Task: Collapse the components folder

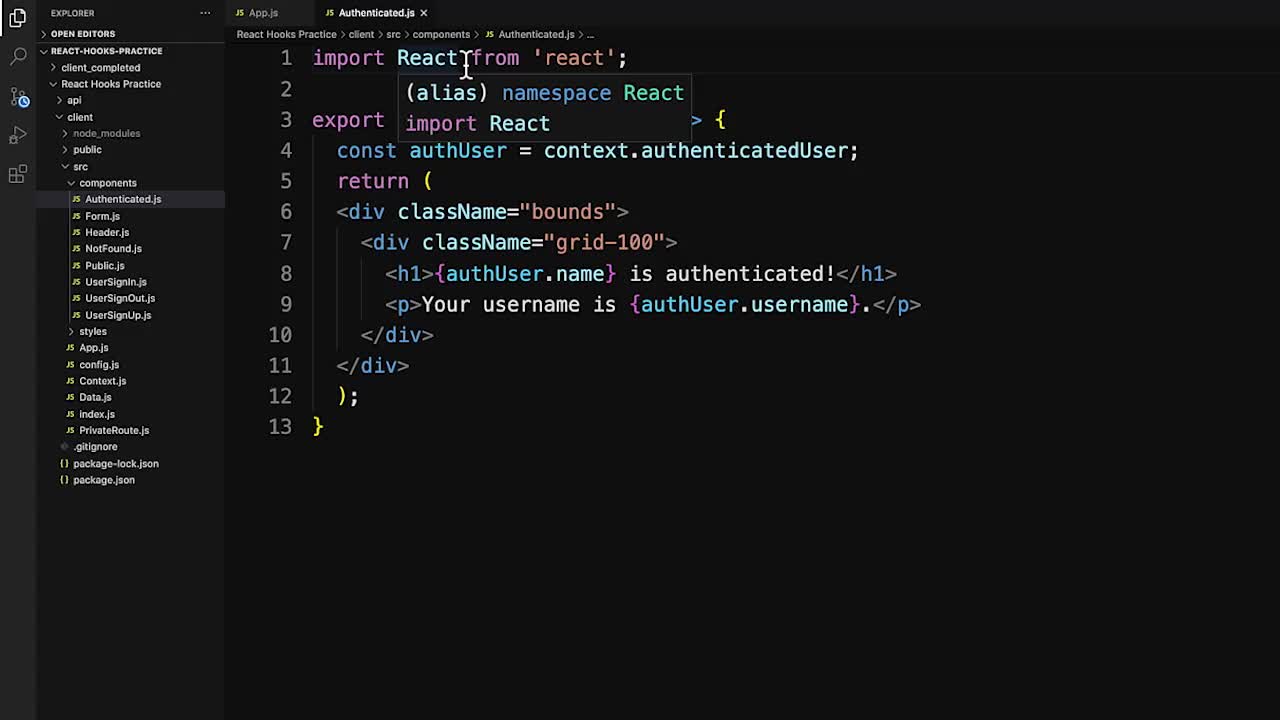Action: tap(107, 183)
